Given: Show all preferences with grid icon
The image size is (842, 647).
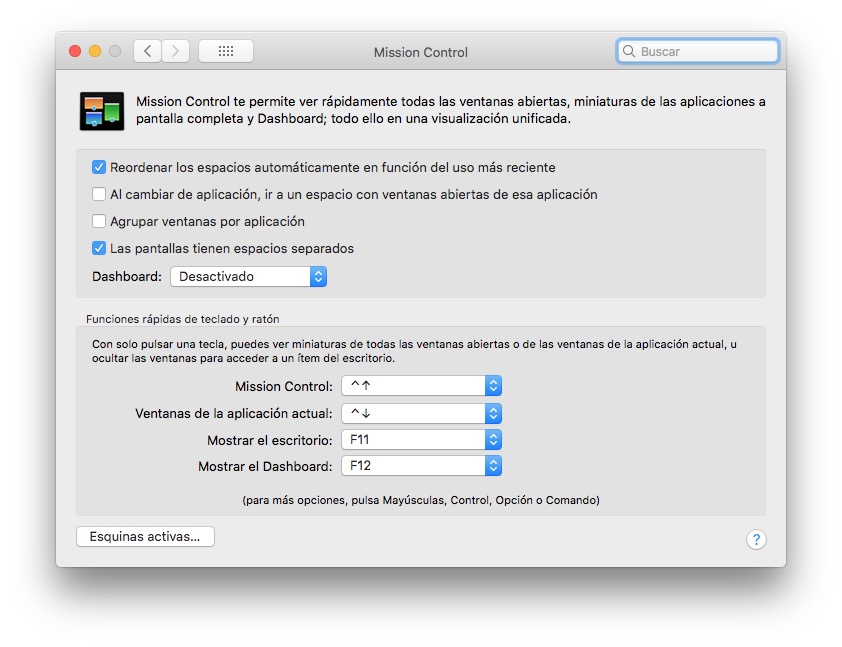Looking at the screenshot, I should pyautogui.click(x=226, y=52).
